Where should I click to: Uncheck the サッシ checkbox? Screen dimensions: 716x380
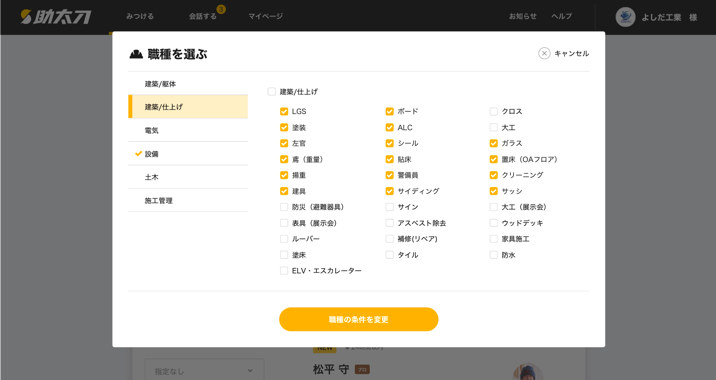tap(494, 191)
